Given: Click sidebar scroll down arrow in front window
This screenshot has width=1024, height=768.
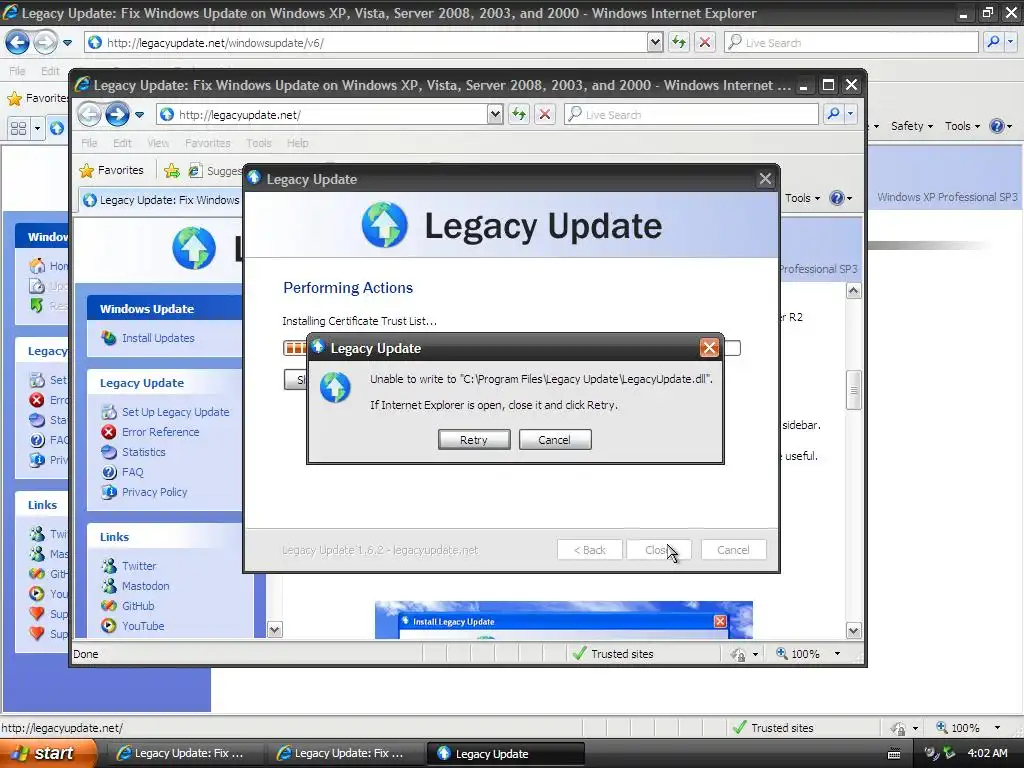Looking at the screenshot, I should pos(275,630).
